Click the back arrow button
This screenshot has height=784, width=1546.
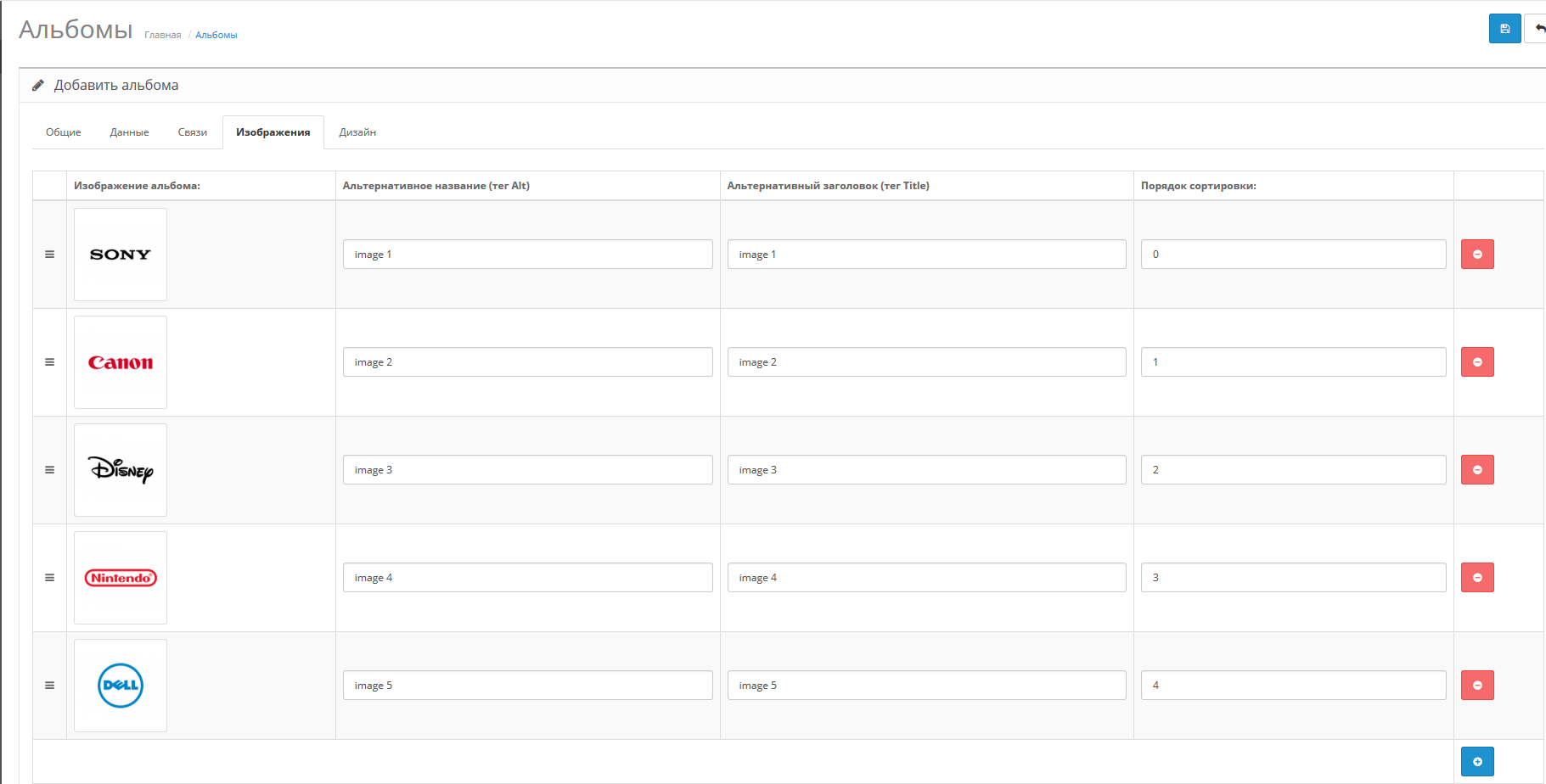(1538, 29)
